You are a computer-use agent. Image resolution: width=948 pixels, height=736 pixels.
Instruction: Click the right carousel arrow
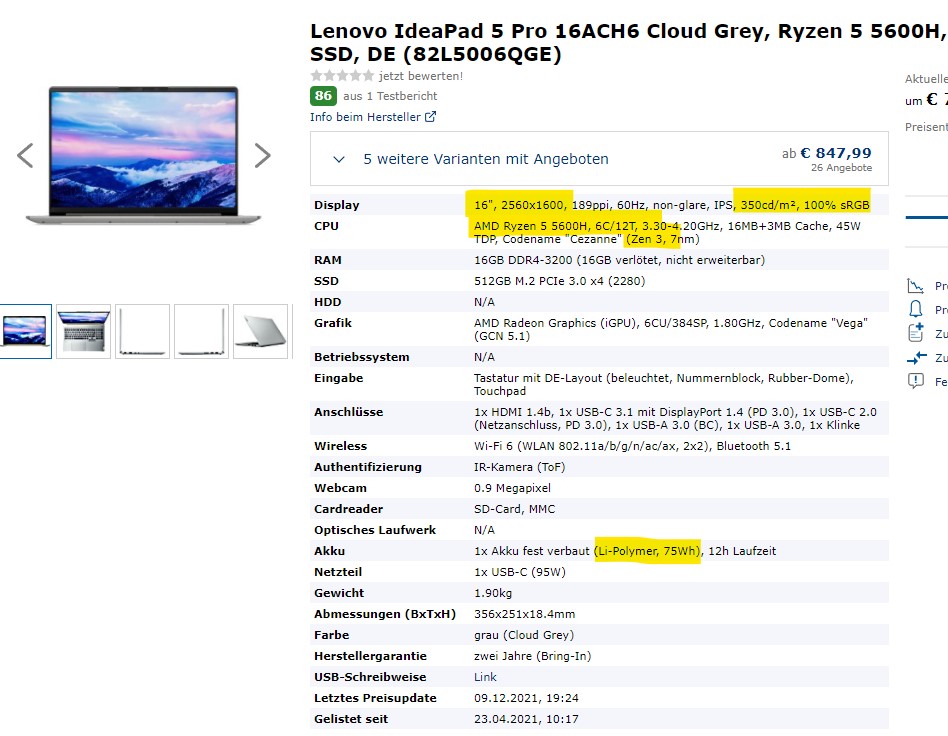(263, 155)
